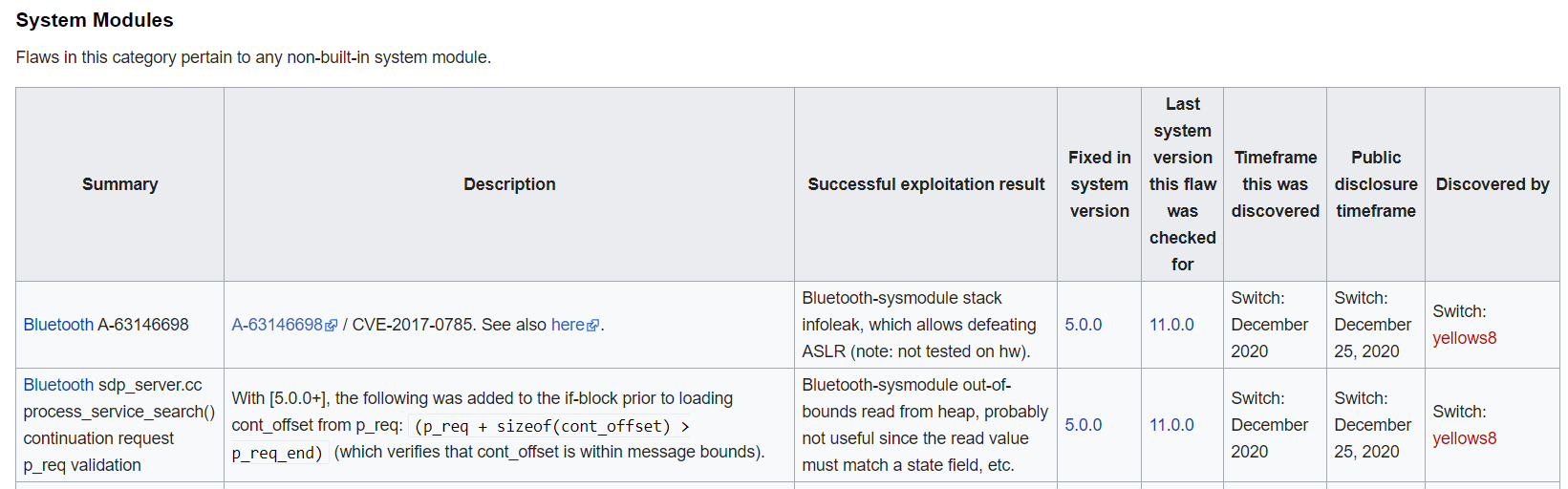Open 5.0.0 link in second row
This screenshot has width=1568, height=489.
point(1084,425)
